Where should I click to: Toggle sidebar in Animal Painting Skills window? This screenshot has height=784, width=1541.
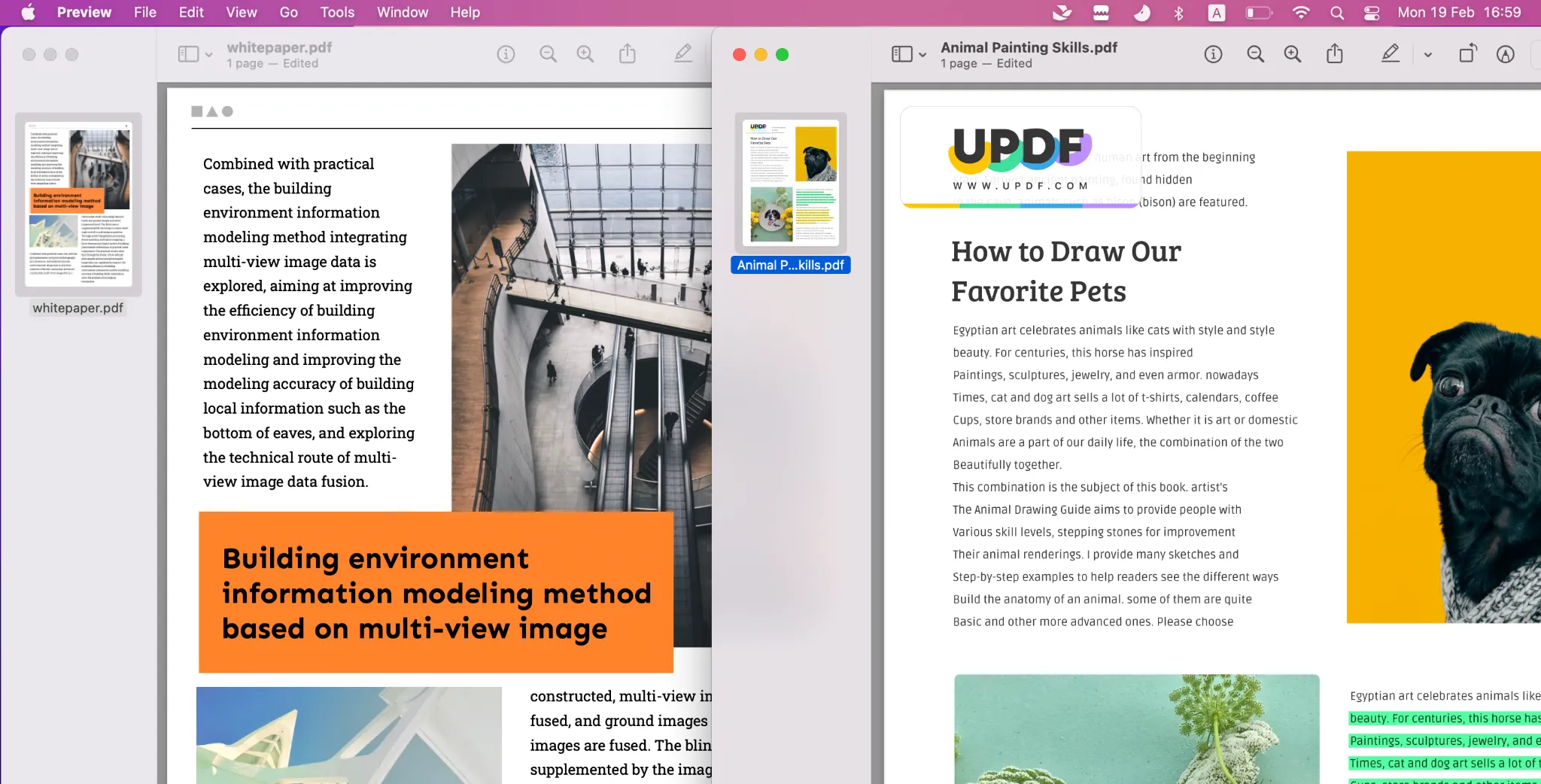(x=901, y=54)
